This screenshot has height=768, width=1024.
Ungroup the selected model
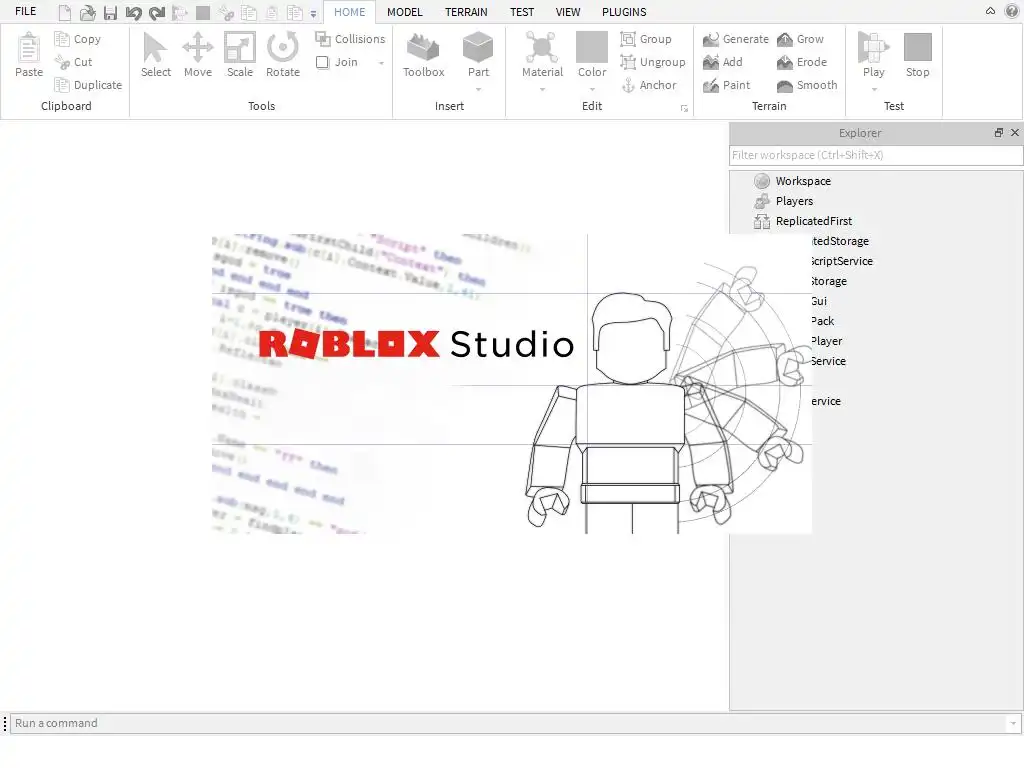653,62
